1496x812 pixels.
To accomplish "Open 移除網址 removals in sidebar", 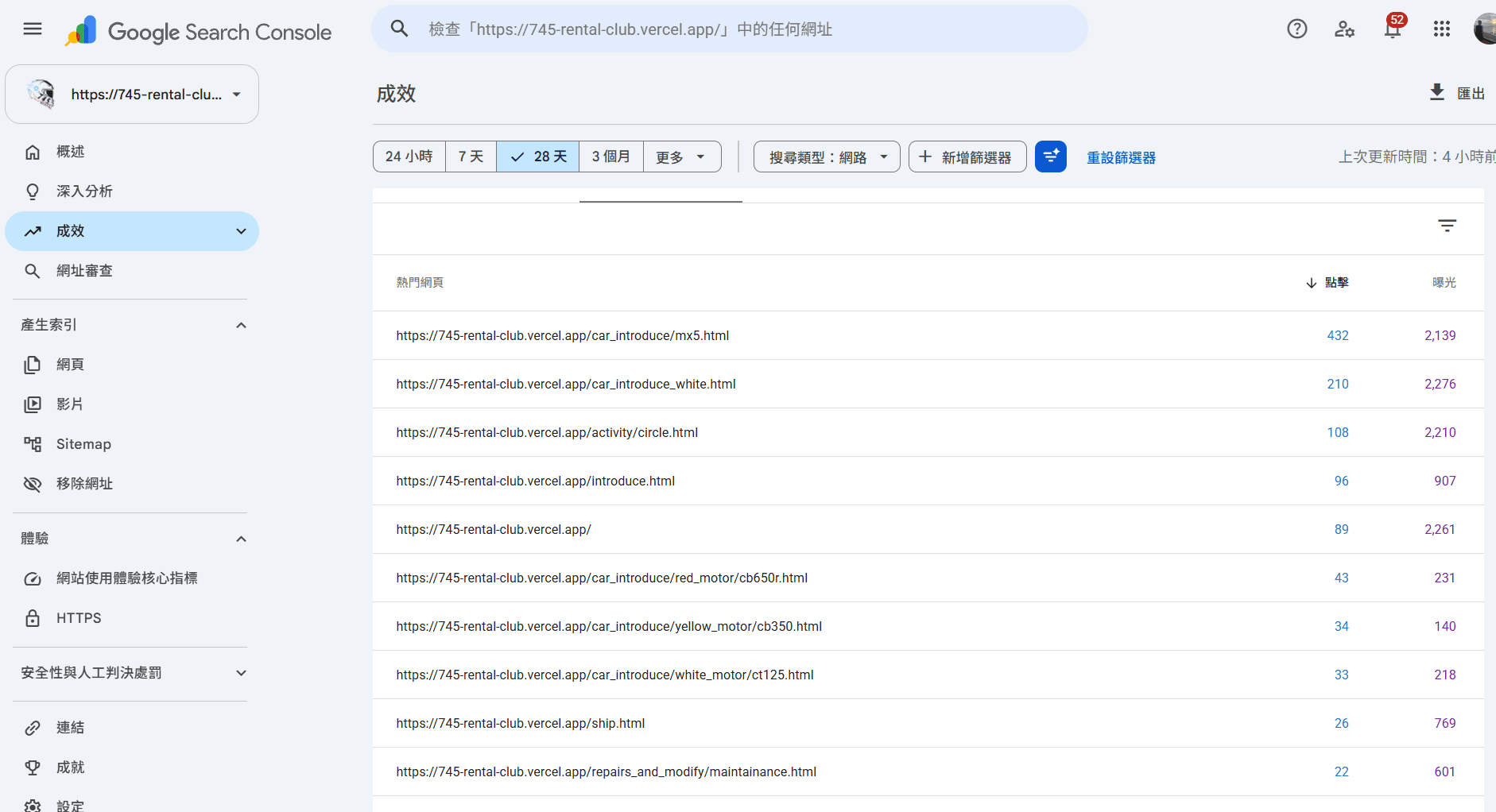I will coord(132,484).
